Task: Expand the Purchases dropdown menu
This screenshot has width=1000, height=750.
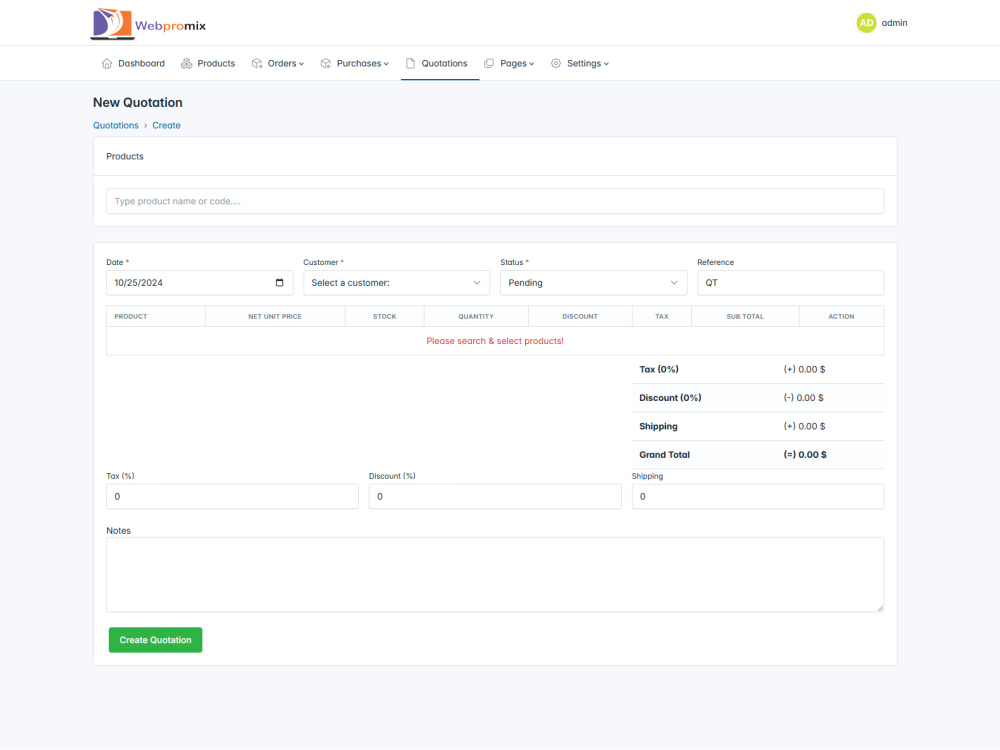Action: click(x=355, y=63)
